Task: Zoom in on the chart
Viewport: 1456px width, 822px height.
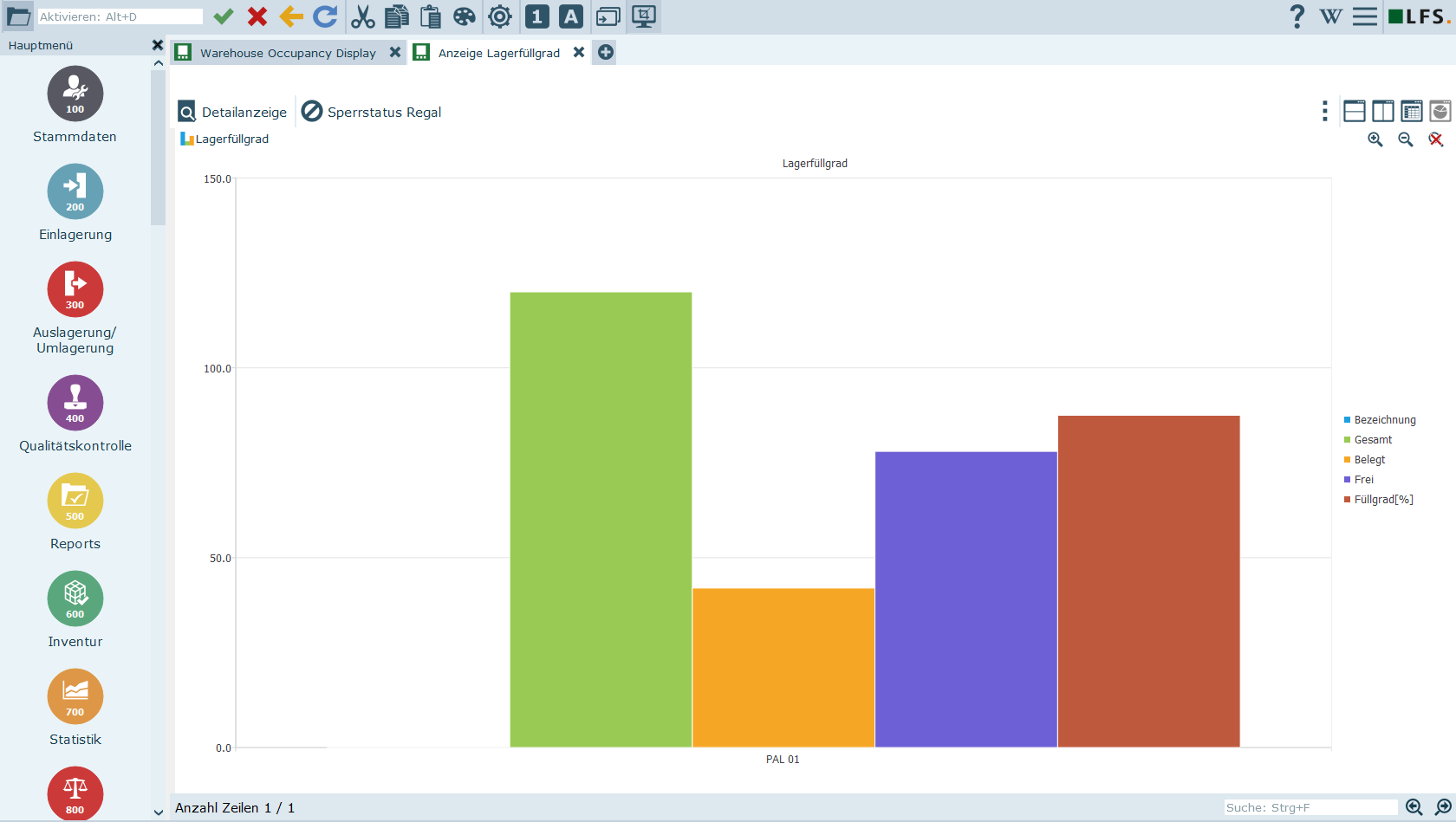Action: (x=1375, y=139)
